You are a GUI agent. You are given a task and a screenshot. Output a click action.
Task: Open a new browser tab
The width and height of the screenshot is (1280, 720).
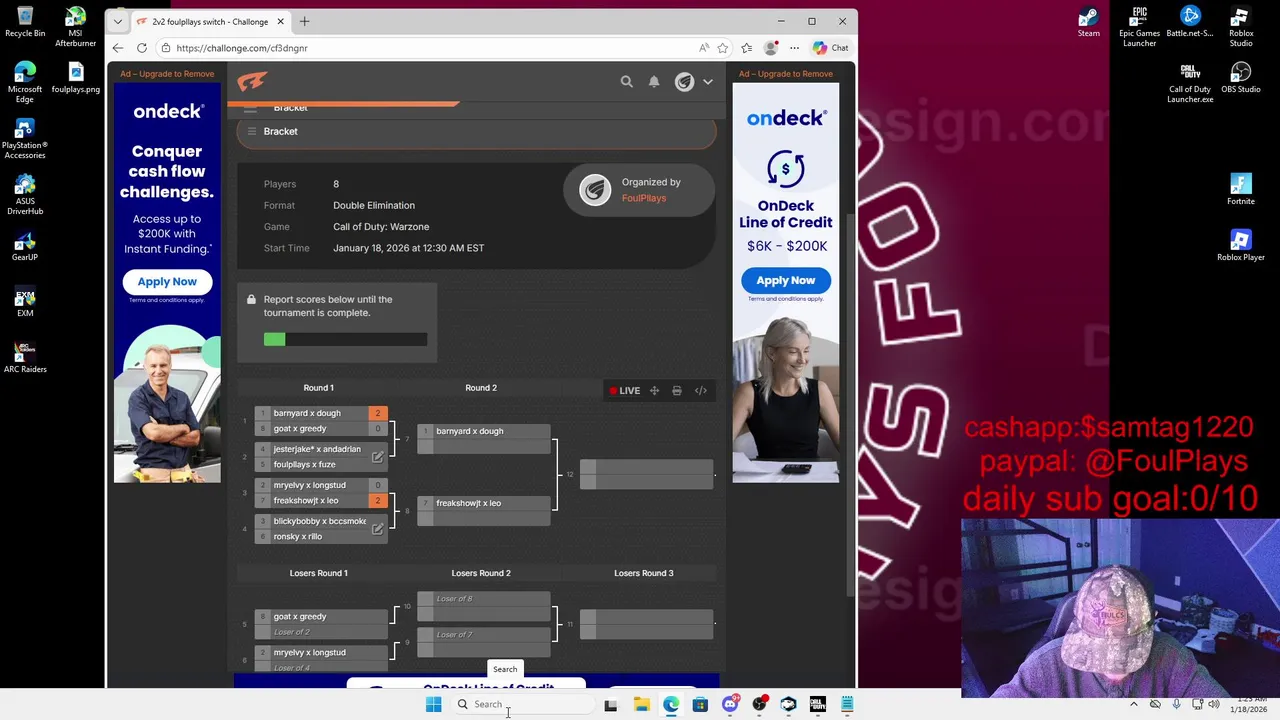(x=304, y=21)
